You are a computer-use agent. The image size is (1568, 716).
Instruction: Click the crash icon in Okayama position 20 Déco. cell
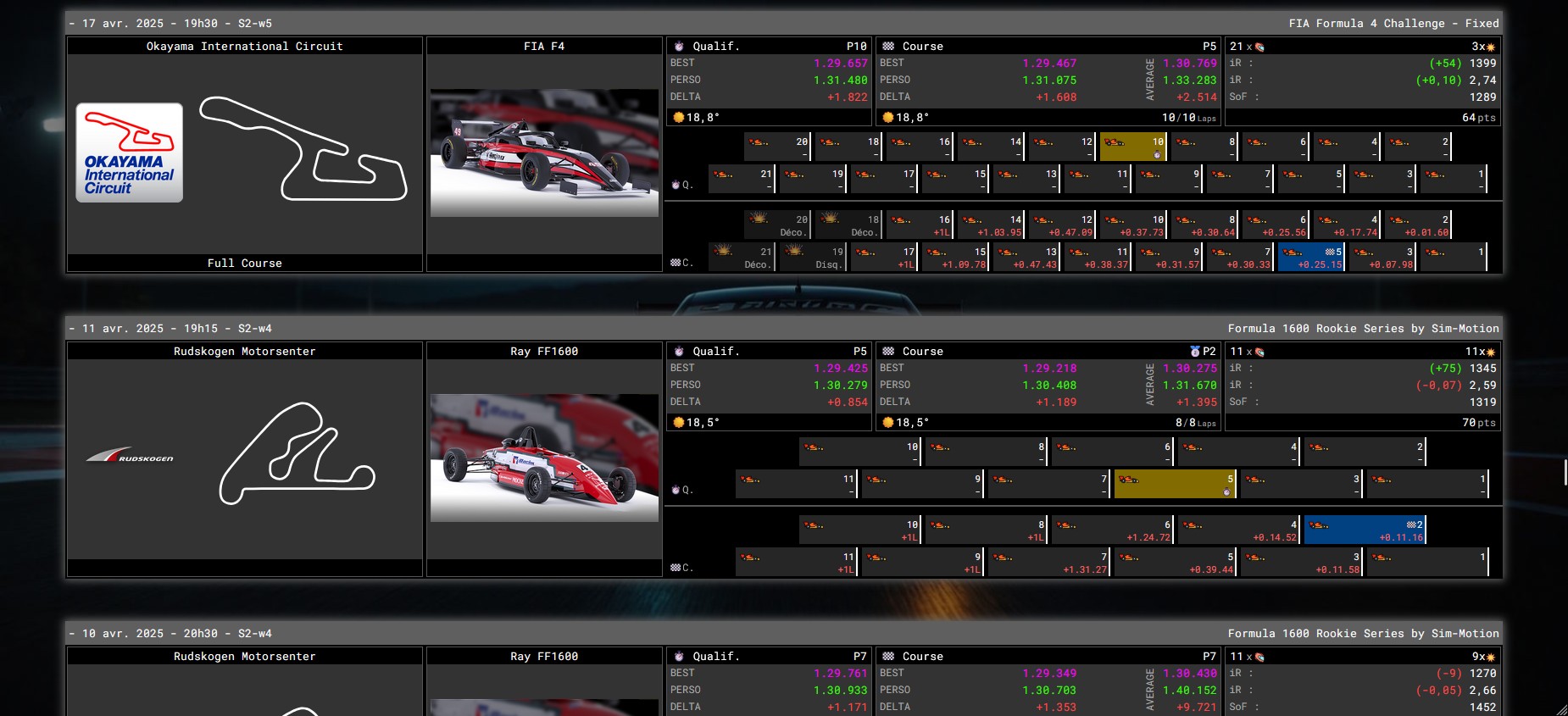coord(759,218)
